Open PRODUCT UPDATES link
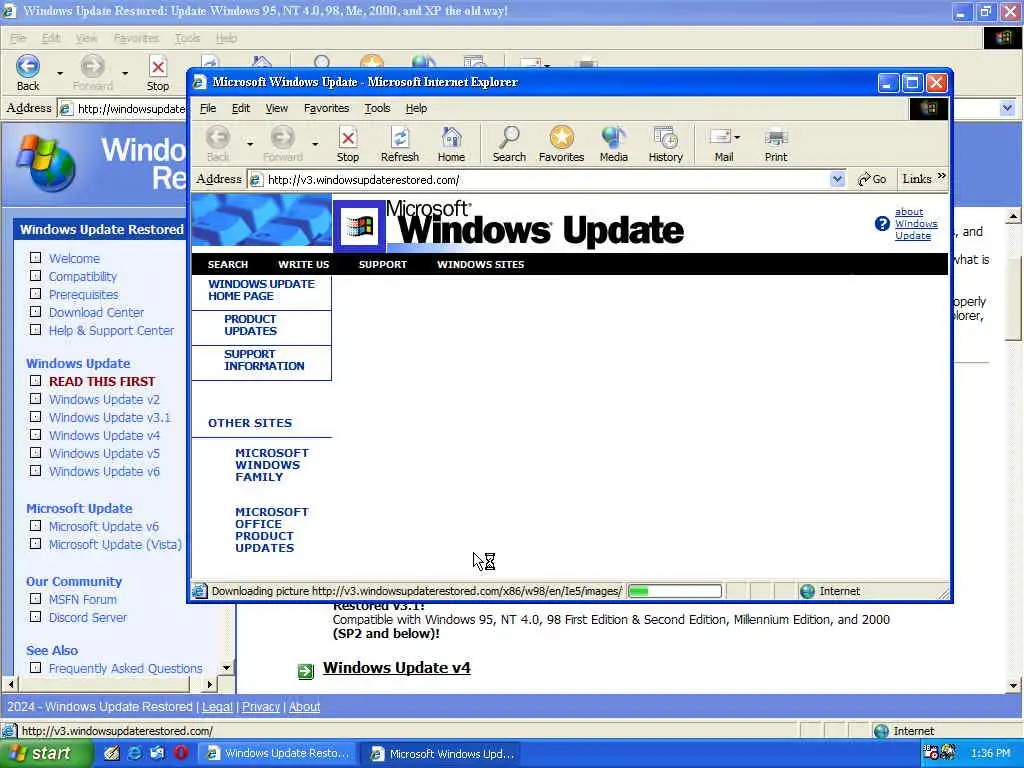The width and height of the screenshot is (1024, 768). (250, 325)
